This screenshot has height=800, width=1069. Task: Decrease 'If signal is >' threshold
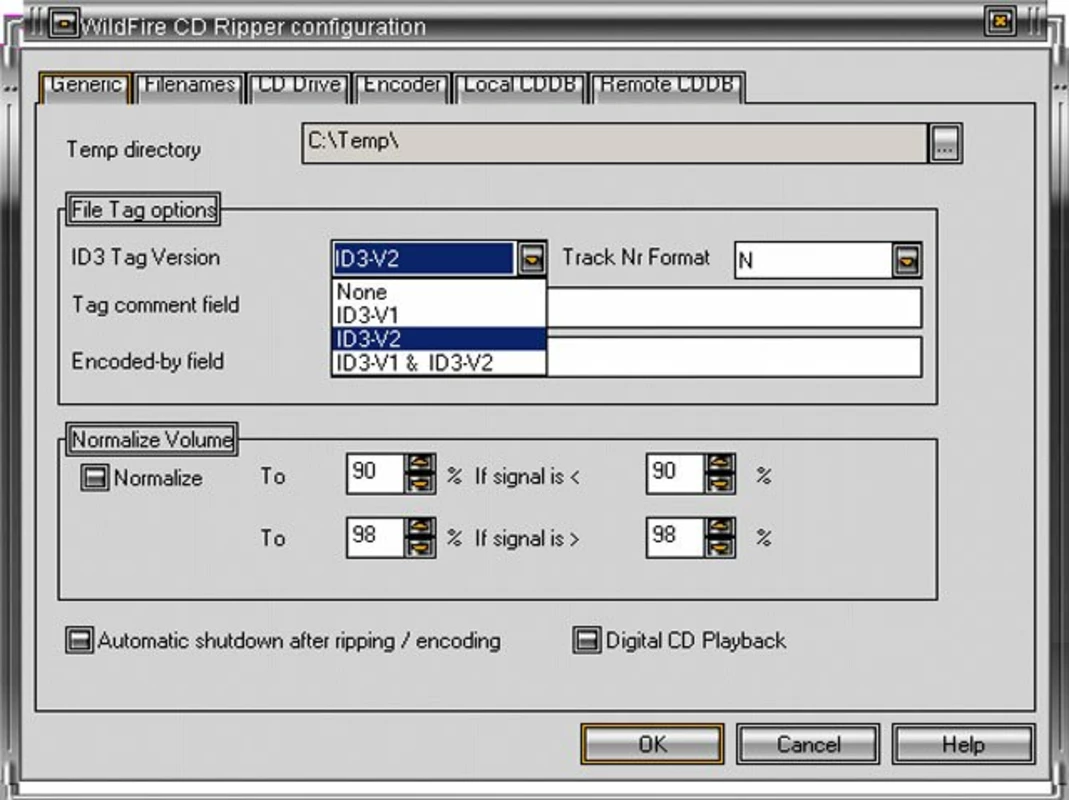click(720, 548)
